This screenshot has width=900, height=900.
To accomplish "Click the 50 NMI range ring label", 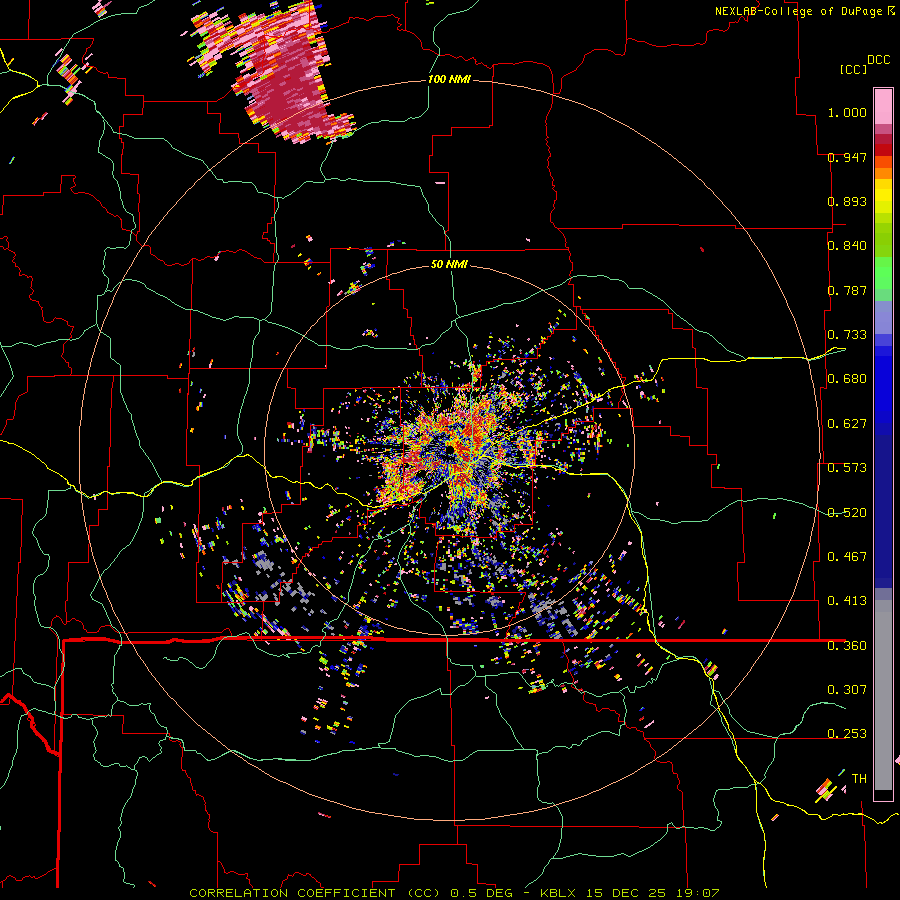I will [x=449, y=265].
